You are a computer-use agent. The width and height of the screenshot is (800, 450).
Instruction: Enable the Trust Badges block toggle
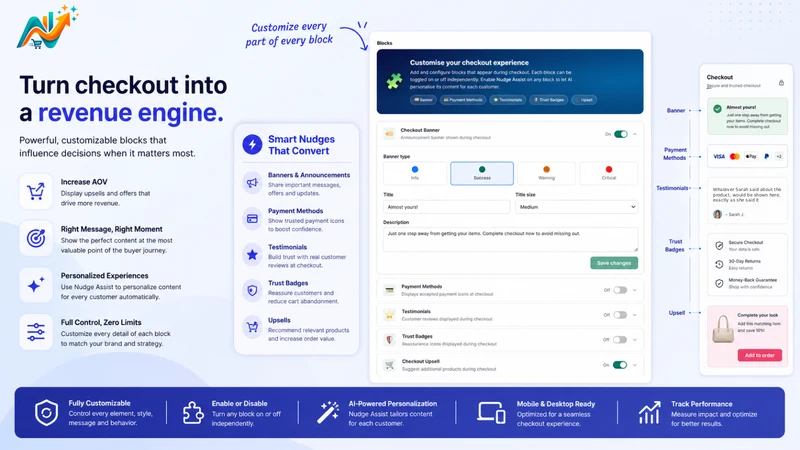pos(620,339)
